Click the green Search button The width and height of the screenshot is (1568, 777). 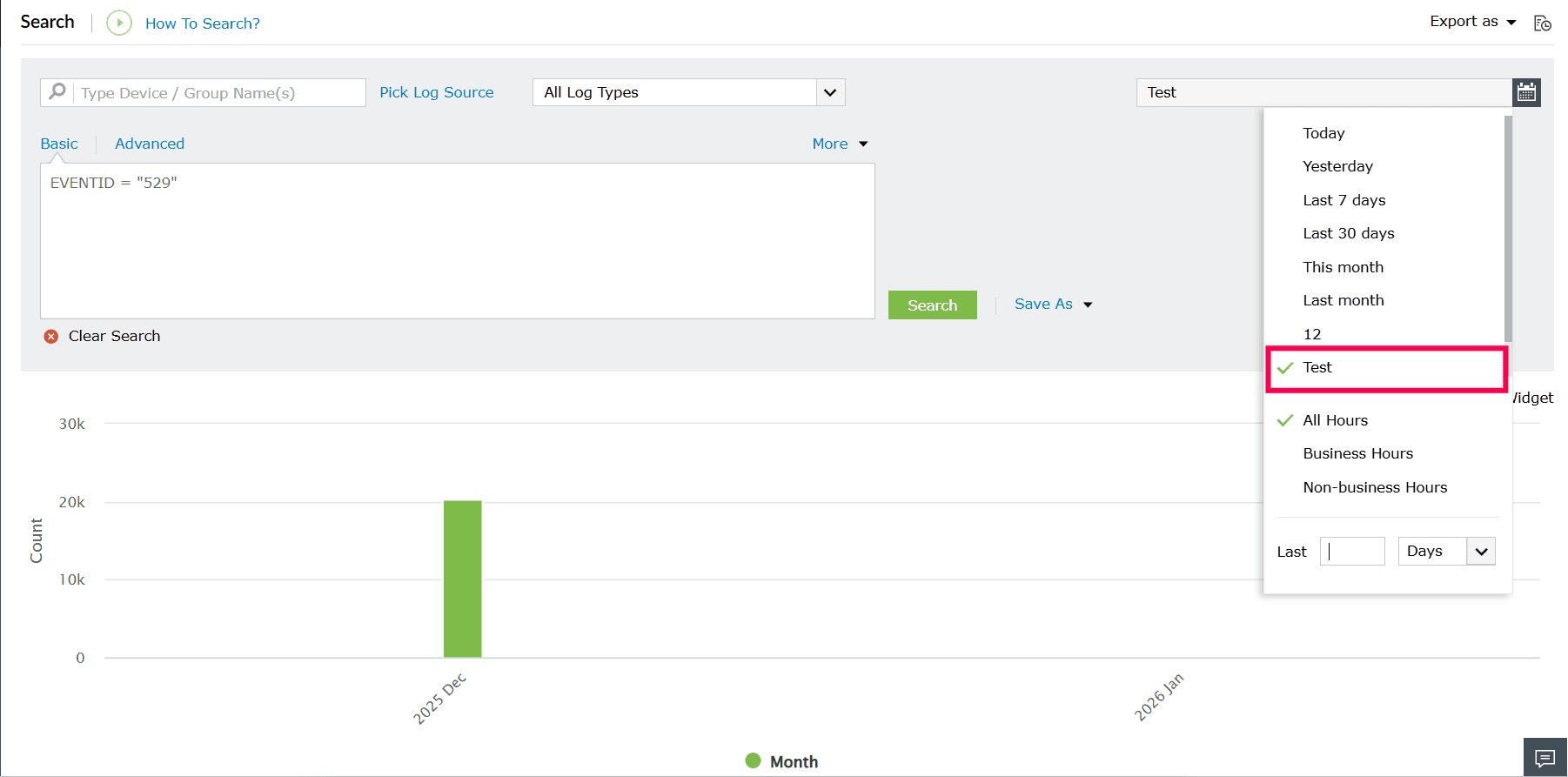point(933,305)
